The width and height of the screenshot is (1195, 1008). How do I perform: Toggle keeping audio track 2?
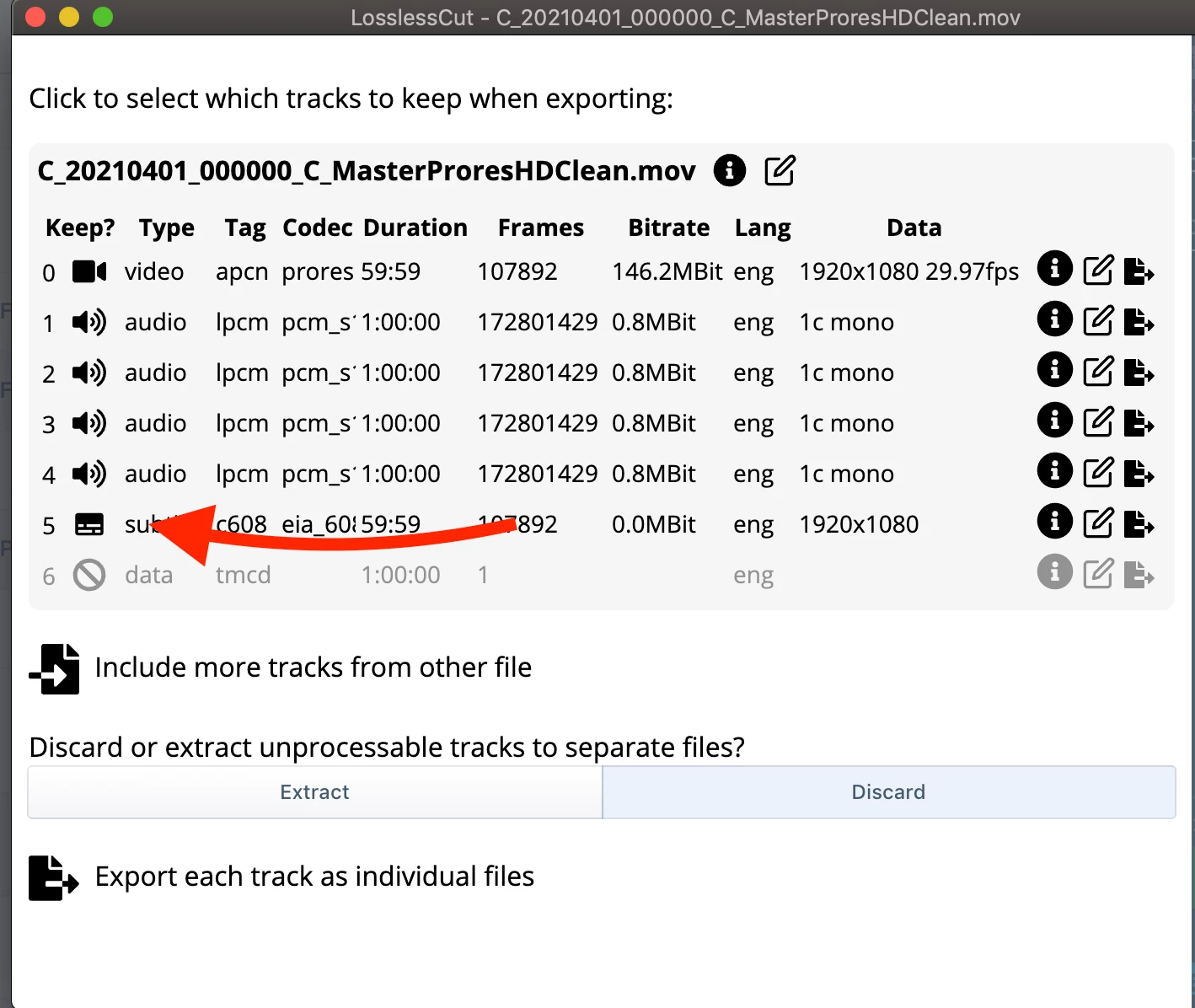coord(89,373)
